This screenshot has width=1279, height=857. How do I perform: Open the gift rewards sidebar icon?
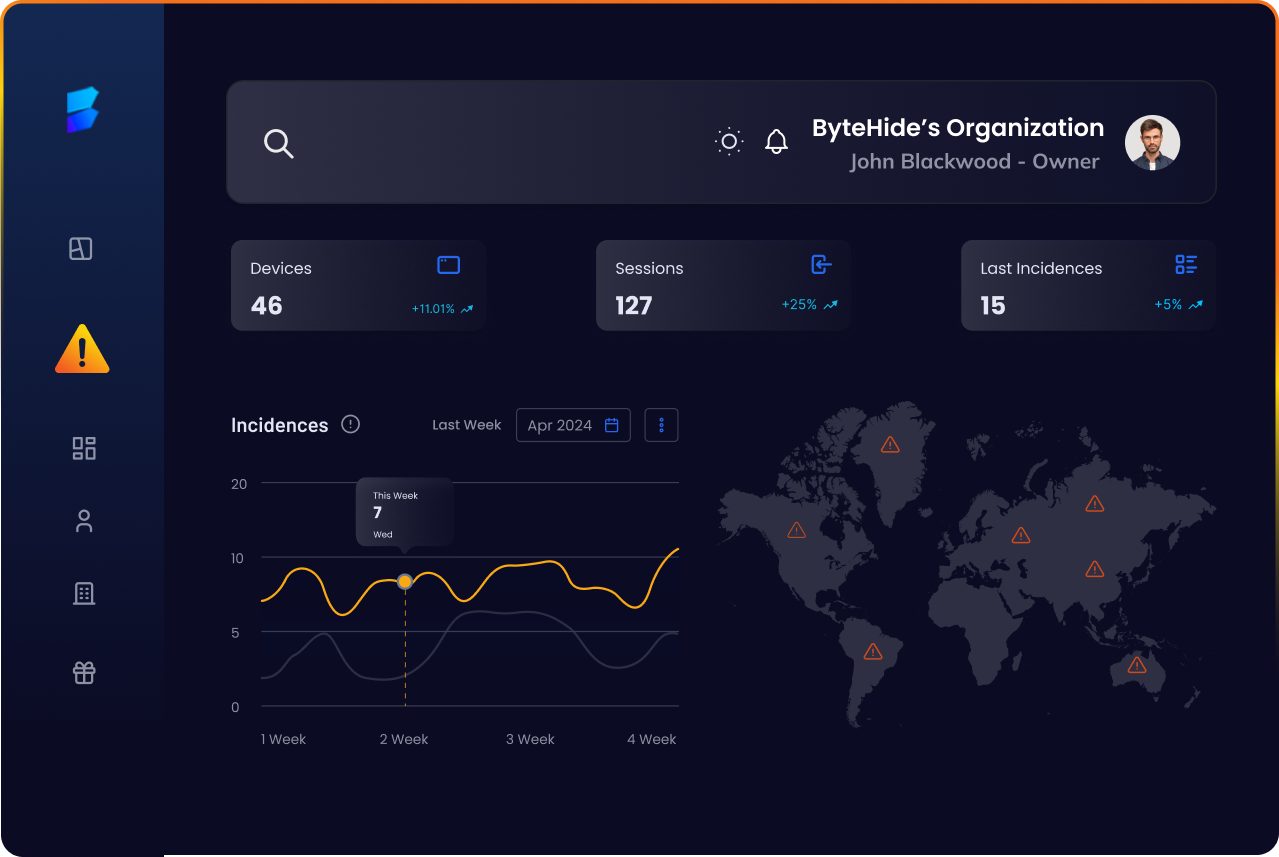(84, 673)
